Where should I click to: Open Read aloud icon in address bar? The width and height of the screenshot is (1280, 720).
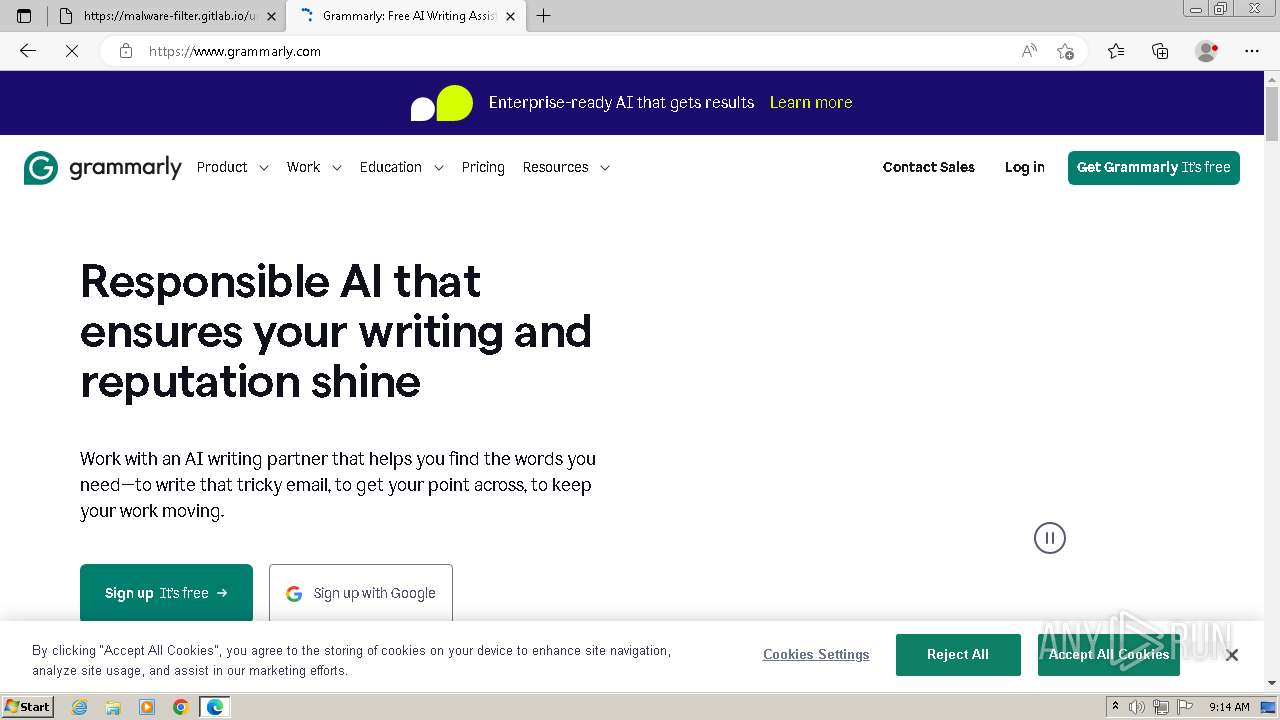pyautogui.click(x=1029, y=51)
